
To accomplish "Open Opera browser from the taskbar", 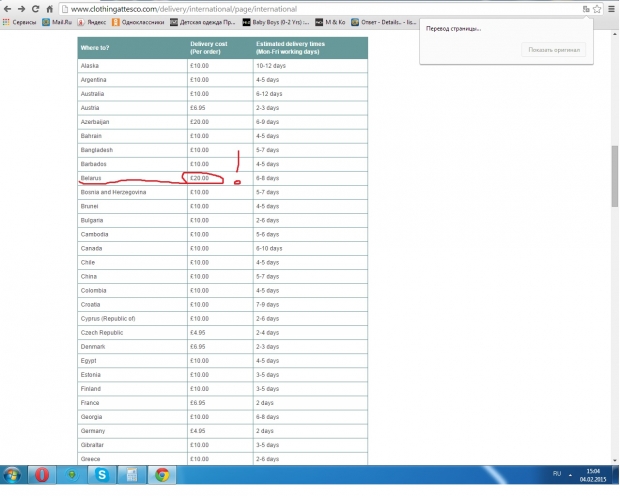I will (x=43, y=475).
